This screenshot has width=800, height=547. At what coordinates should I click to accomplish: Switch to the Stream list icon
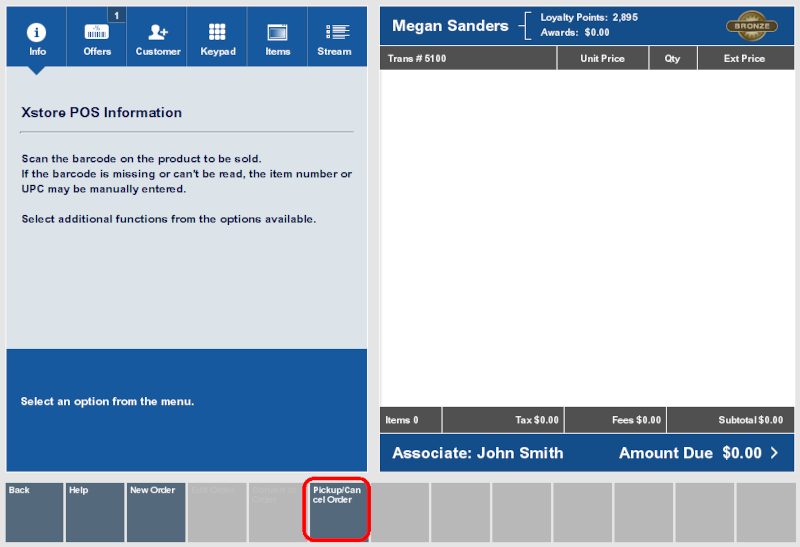[337, 32]
